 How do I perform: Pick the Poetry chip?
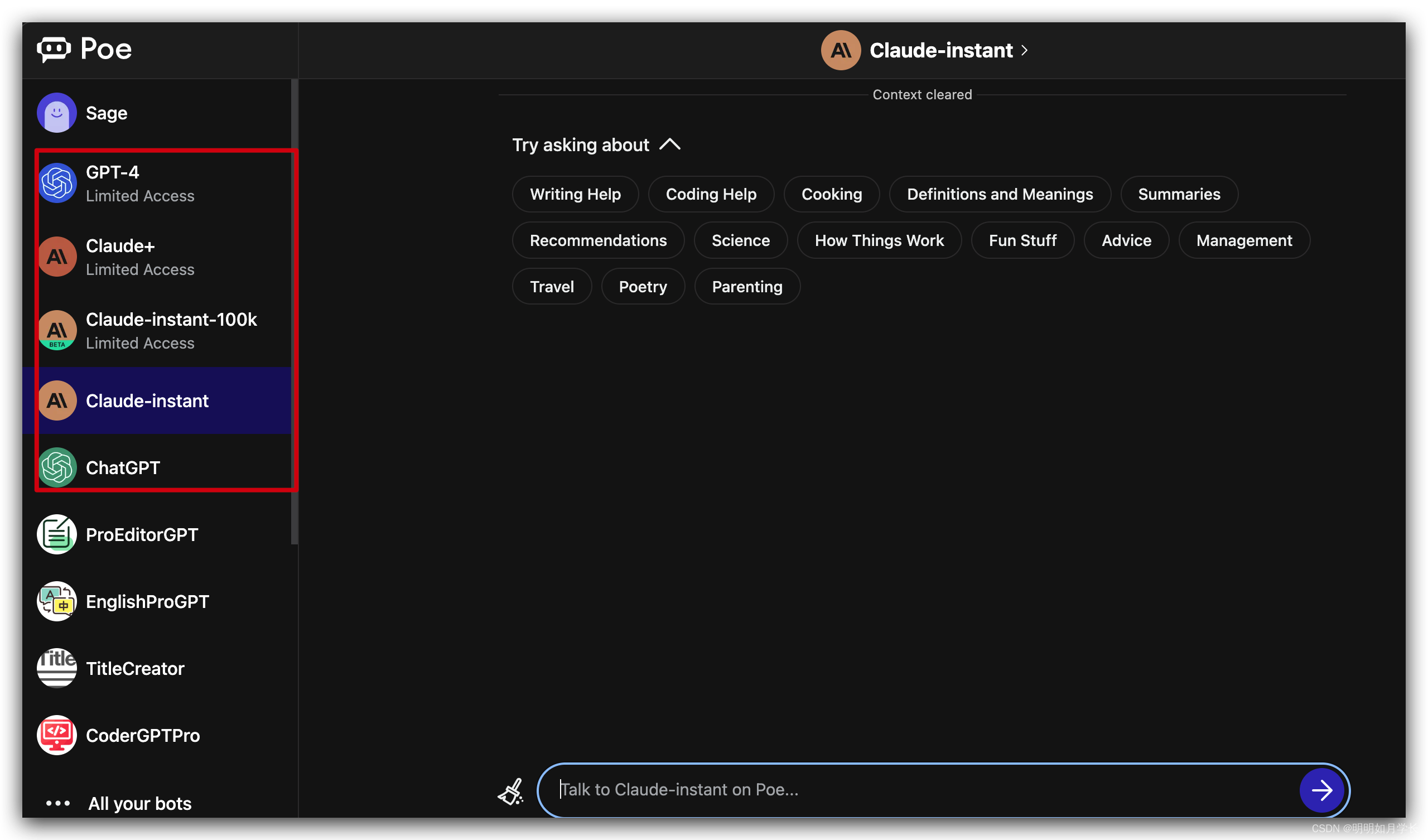643,287
